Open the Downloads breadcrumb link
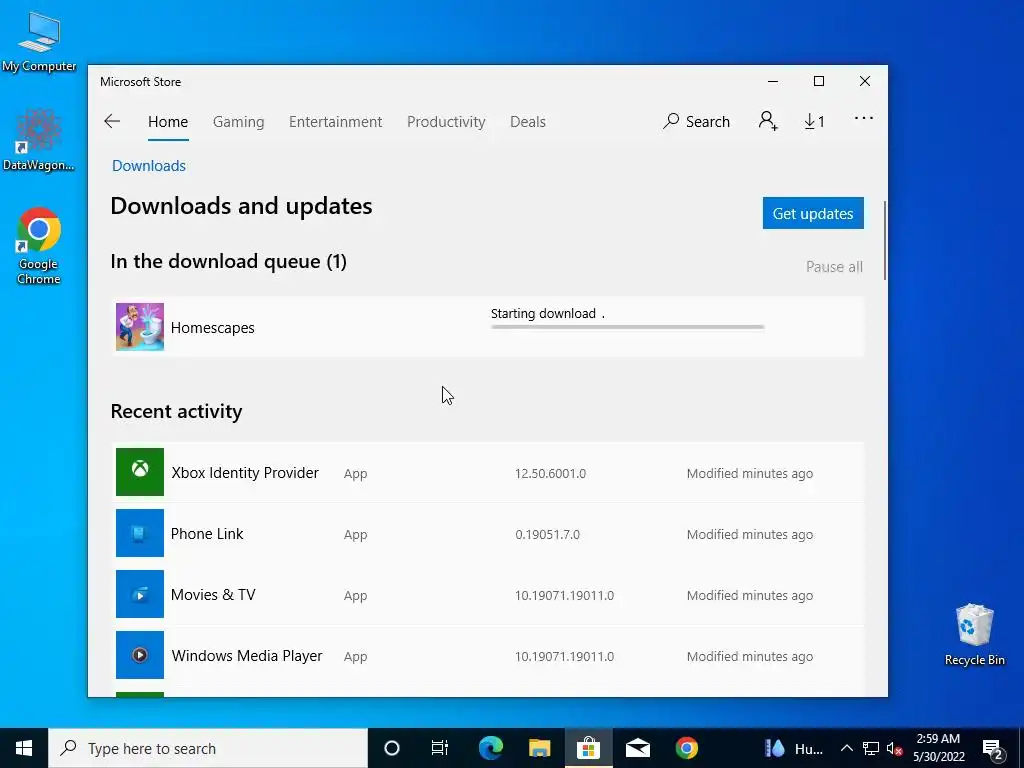 [149, 166]
